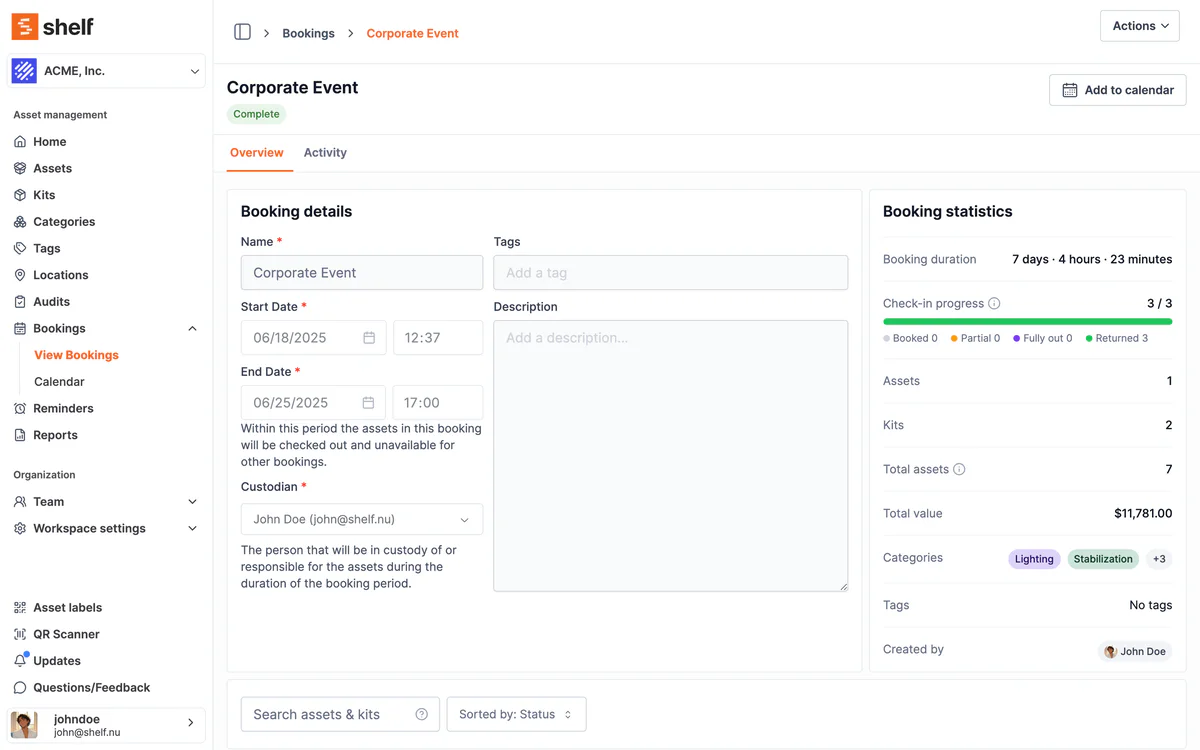Screen dimensions: 1200x750
Task: Click the Returned 3 legend label
Action: [x=1117, y=338]
